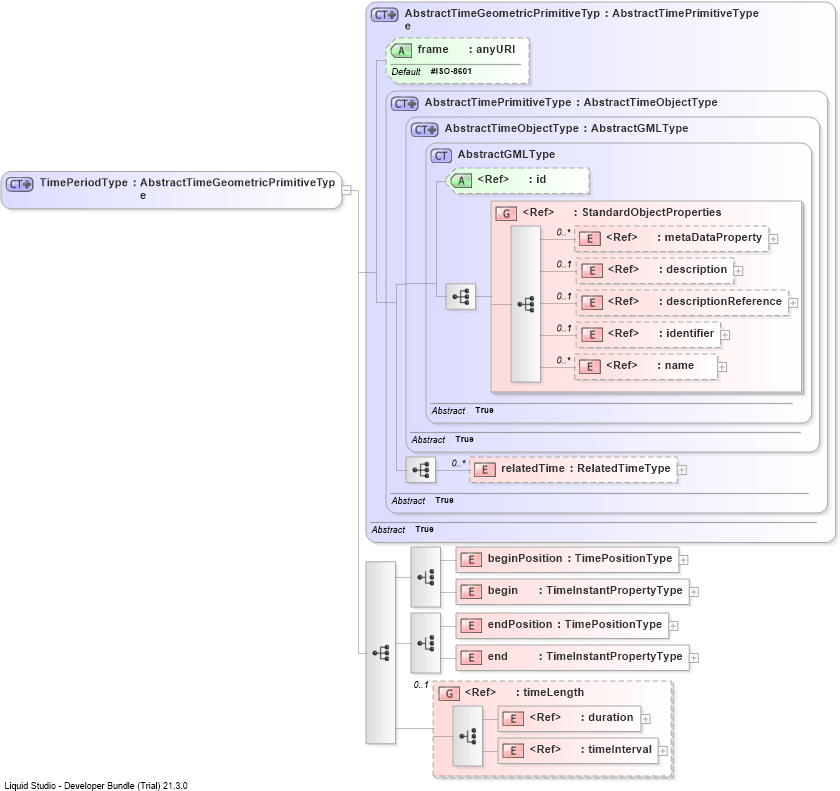Viewport: 840px width, 791px height.
Task: Expand the relatedTime element
Action: 682,470
